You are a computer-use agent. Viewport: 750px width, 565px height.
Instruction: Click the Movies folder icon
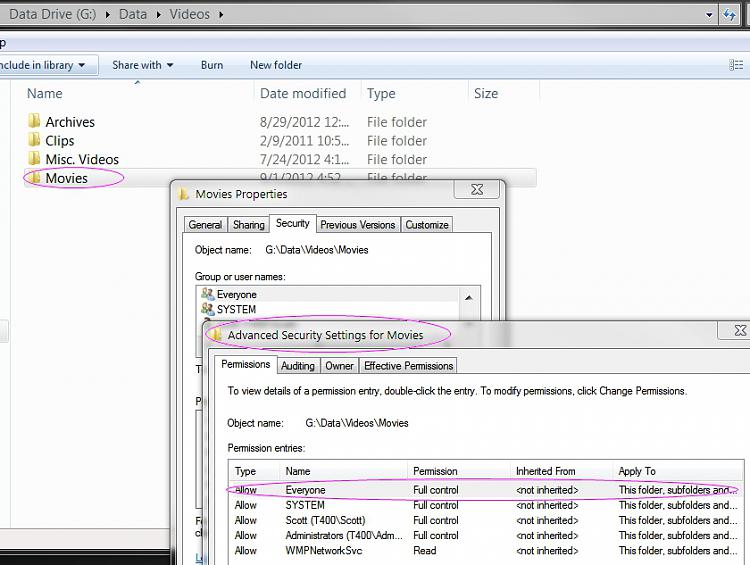[x=34, y=178]
